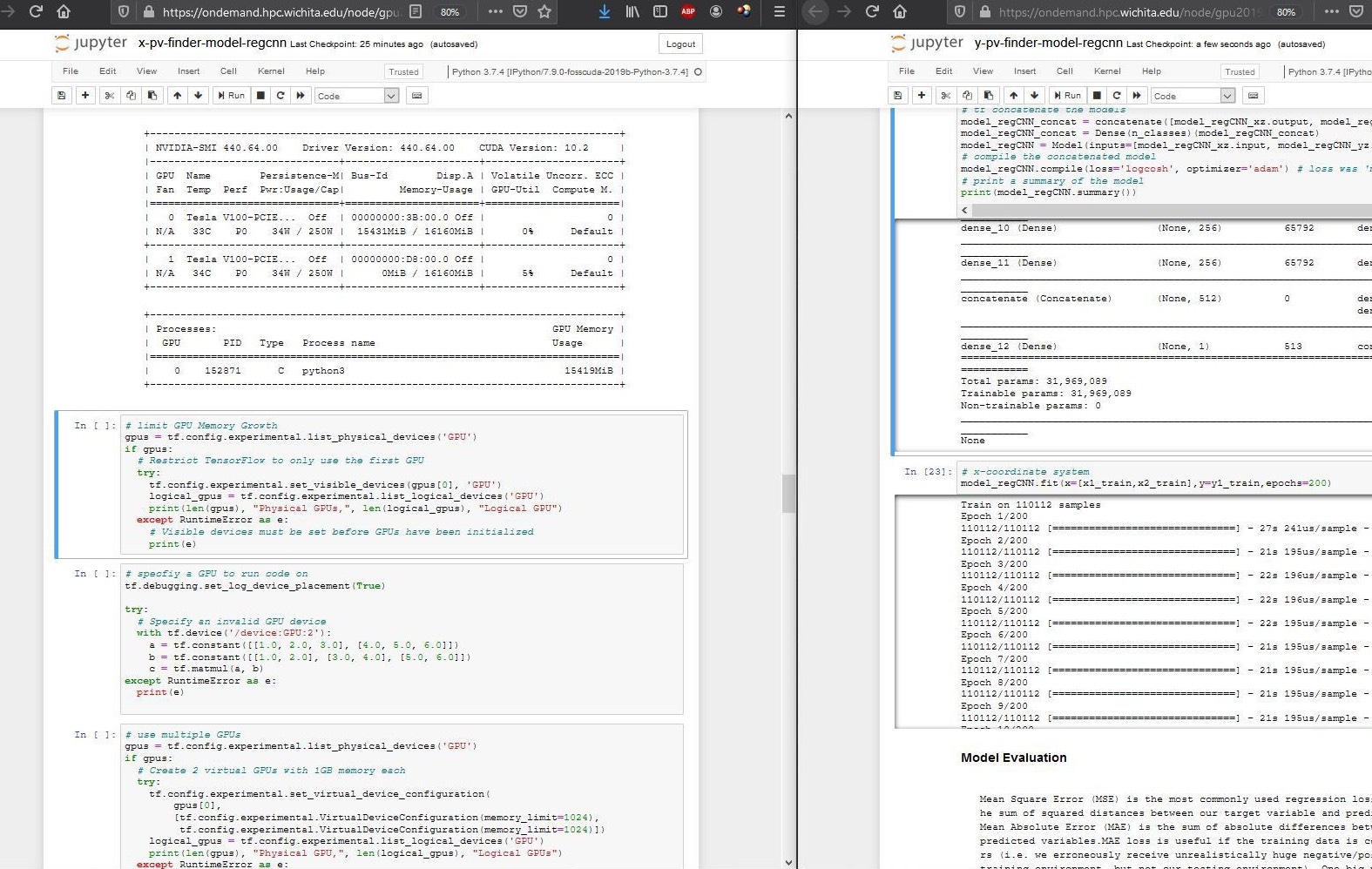Screen dimensions: 1372x869
Task: Cut the selected cell in the x-pv-finder notebook
Action: pos(110,96)
